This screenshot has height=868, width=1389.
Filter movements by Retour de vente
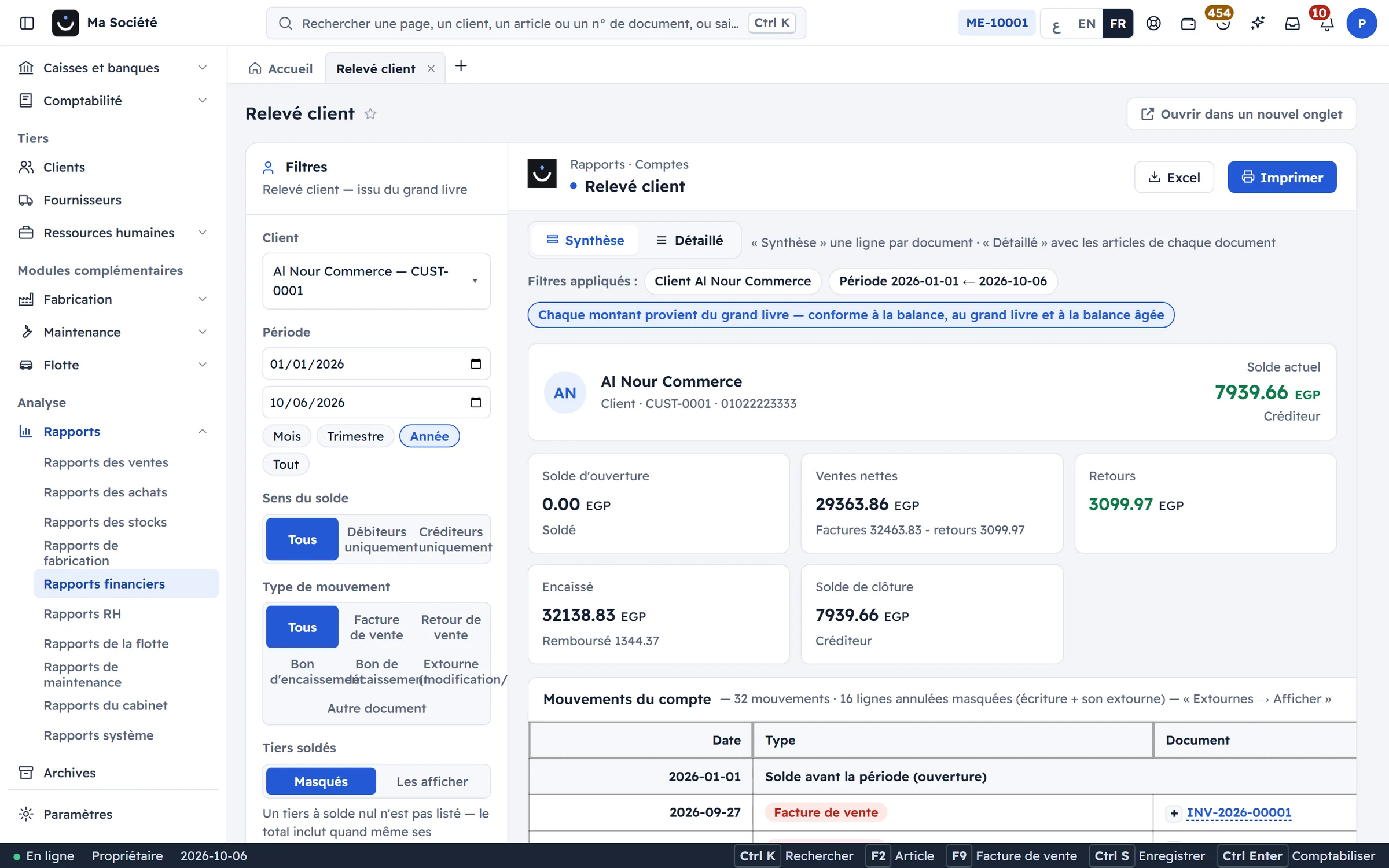click(x=451, y=627)
